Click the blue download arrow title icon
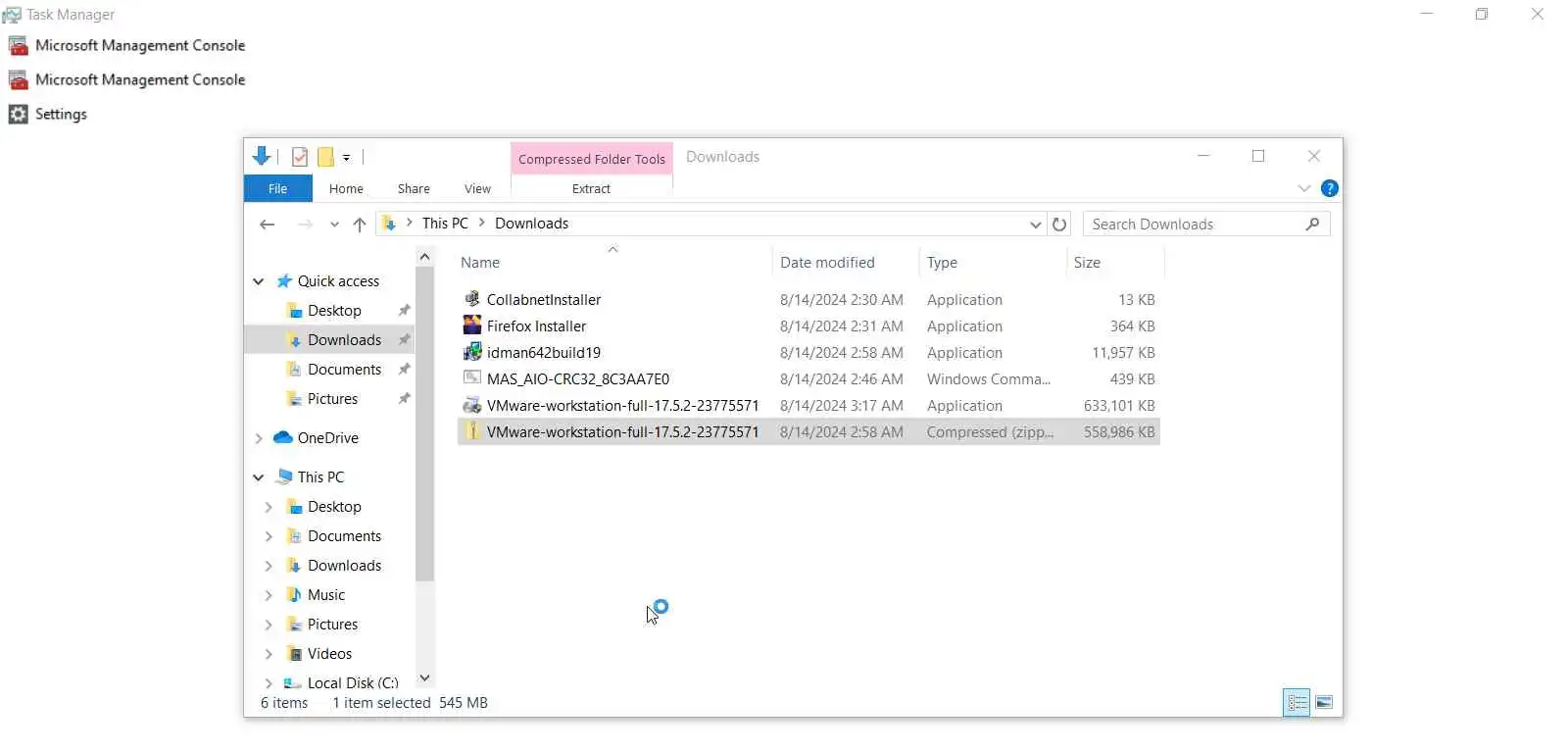 pyautogui.click(x=262, y=156)
